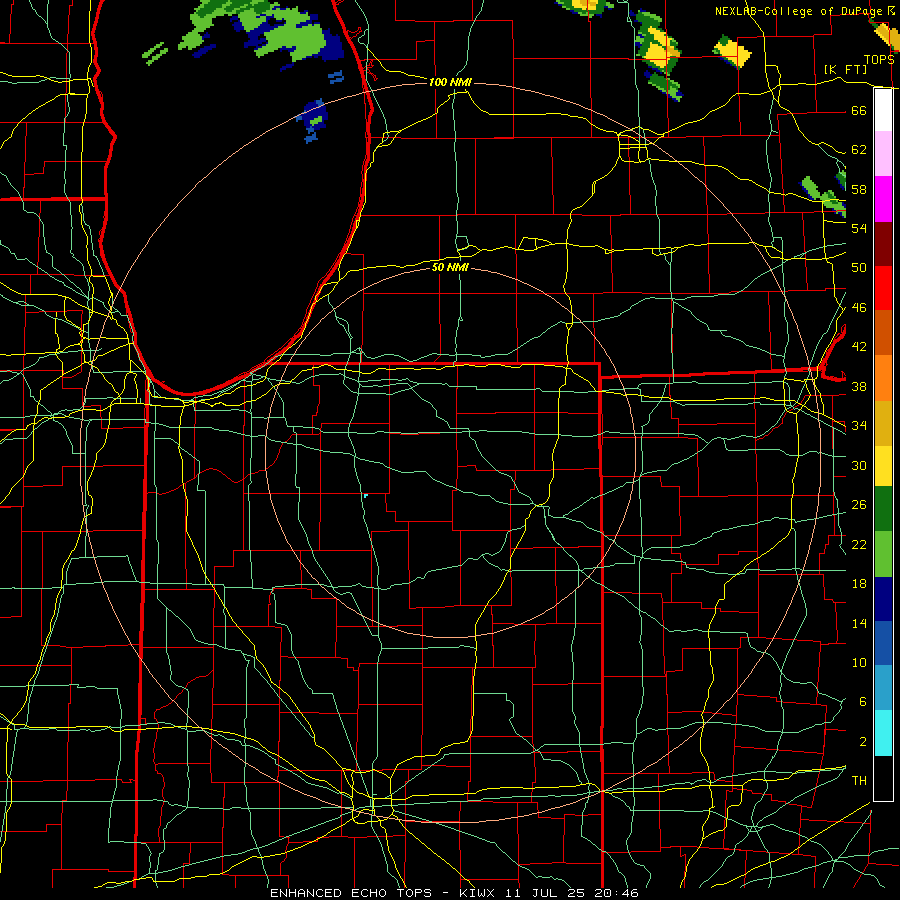Viewport: 900px width, 900px height.
Task: Click the 11 JUL 25 date text
Action: pos(545,893)
